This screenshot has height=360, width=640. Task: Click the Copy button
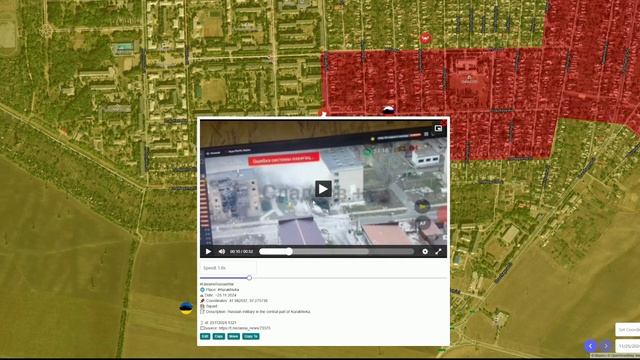tap(219, 336)
